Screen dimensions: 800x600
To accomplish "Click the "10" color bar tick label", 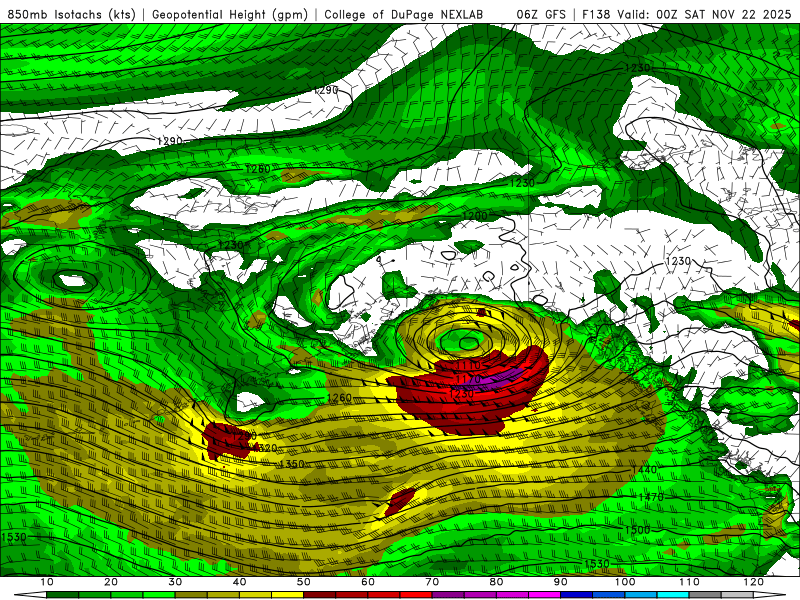I will click(46, 582).
